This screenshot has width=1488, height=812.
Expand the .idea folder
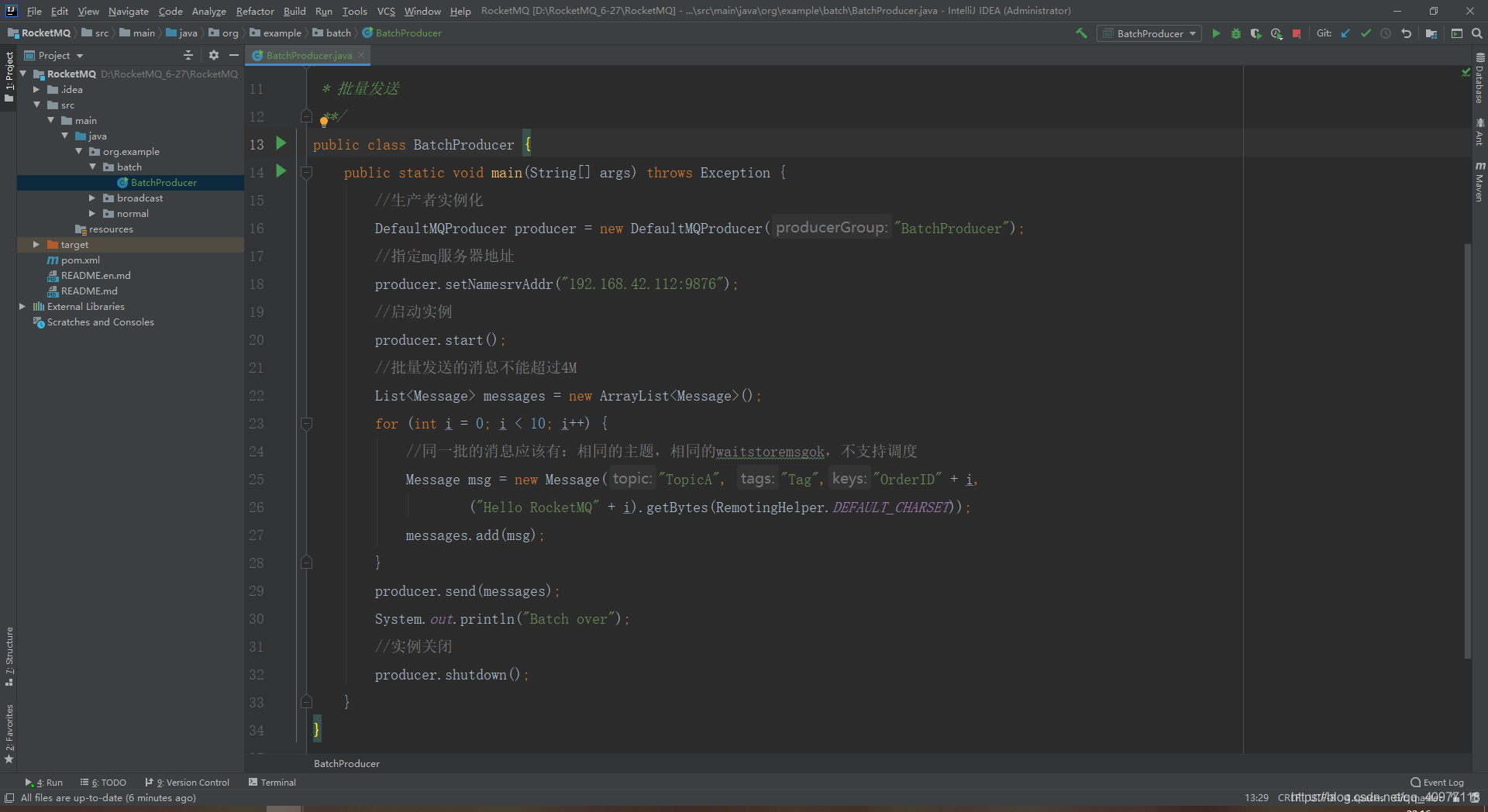pos(36,89)
